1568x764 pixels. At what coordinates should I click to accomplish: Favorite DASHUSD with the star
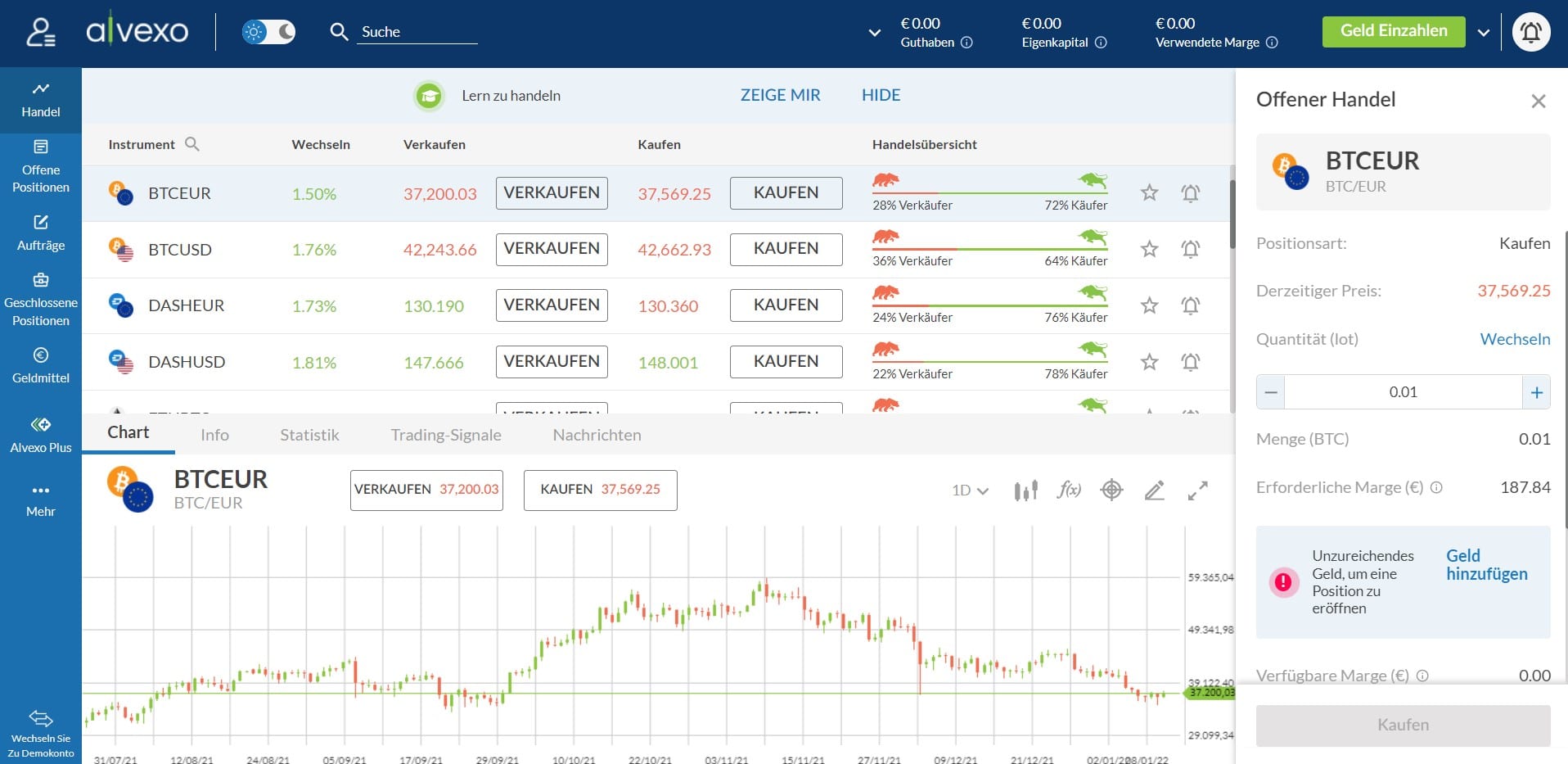click(x=1149, y=362)
